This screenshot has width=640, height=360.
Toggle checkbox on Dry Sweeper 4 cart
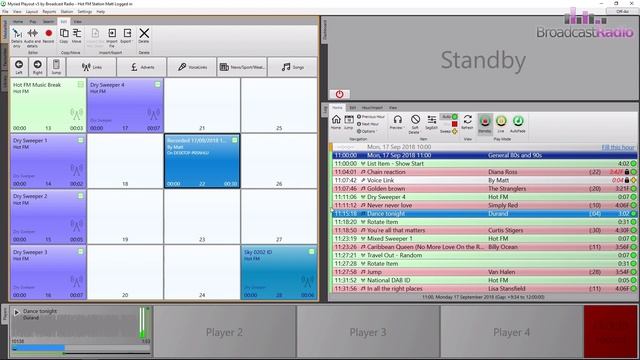158,84
